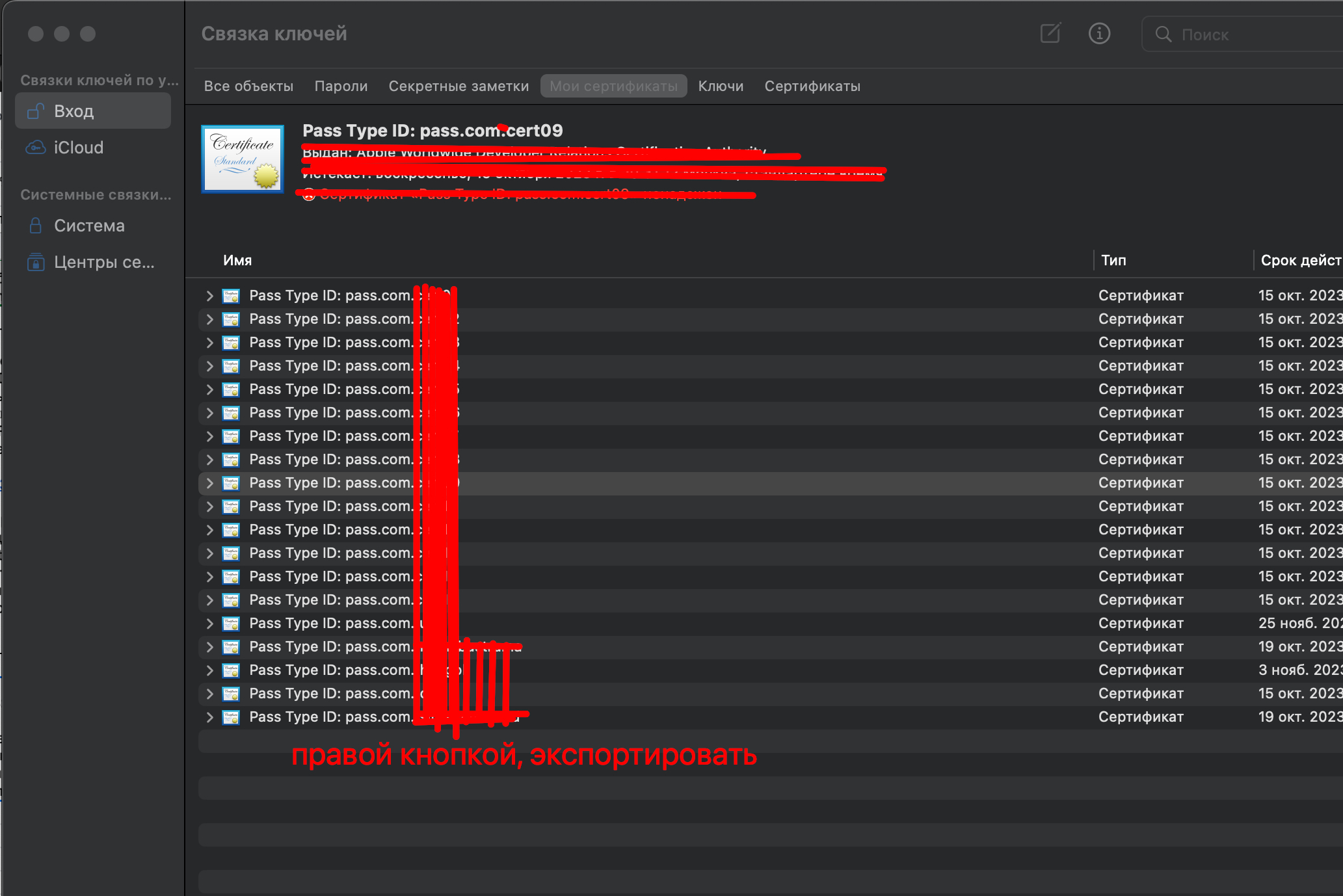Switch to the Все объекты tab
The width and height of the screenshot is (1343, 896).
coord(248,86)
